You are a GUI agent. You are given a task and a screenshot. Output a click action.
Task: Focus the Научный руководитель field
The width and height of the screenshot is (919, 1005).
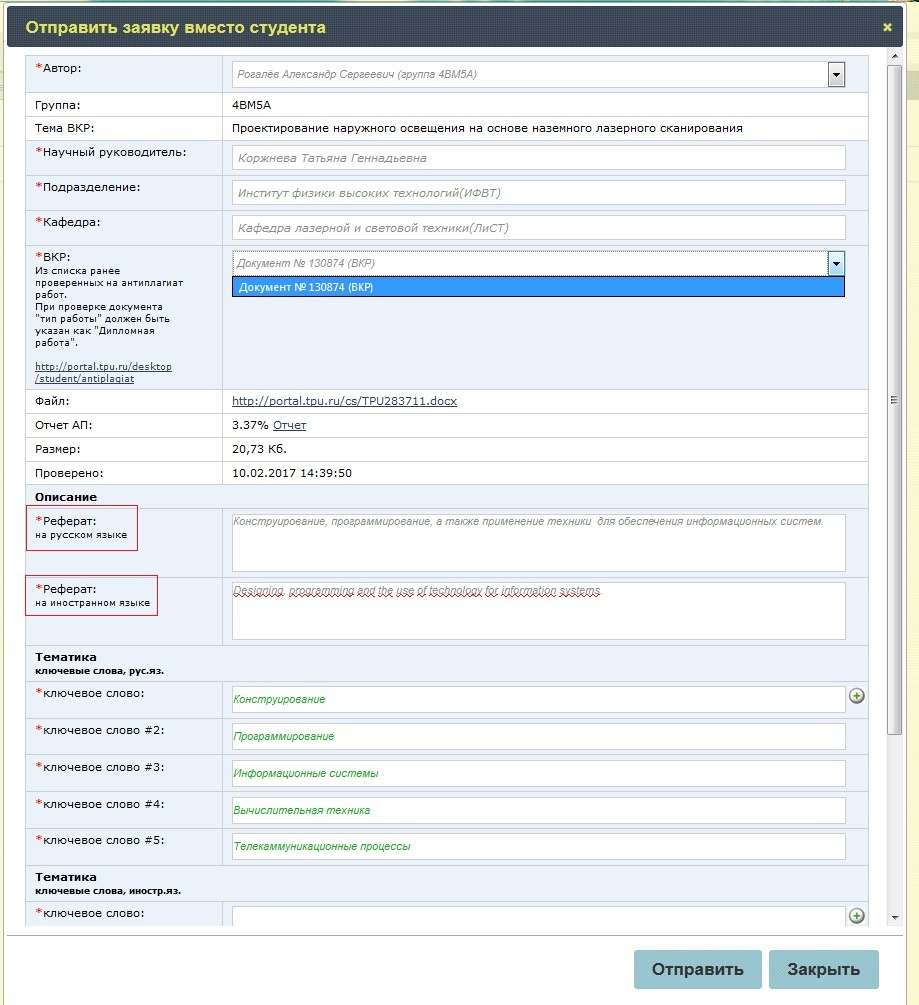click(x=538, y=158)
